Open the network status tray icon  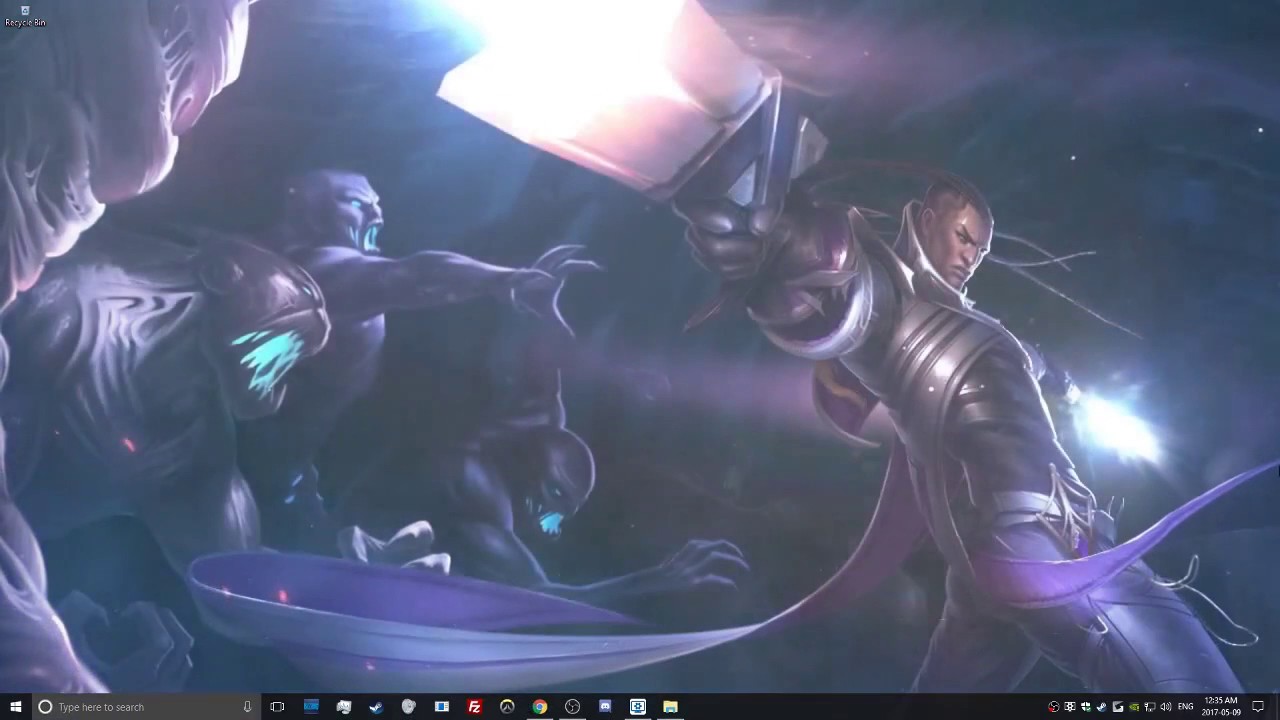(1150, 707)
